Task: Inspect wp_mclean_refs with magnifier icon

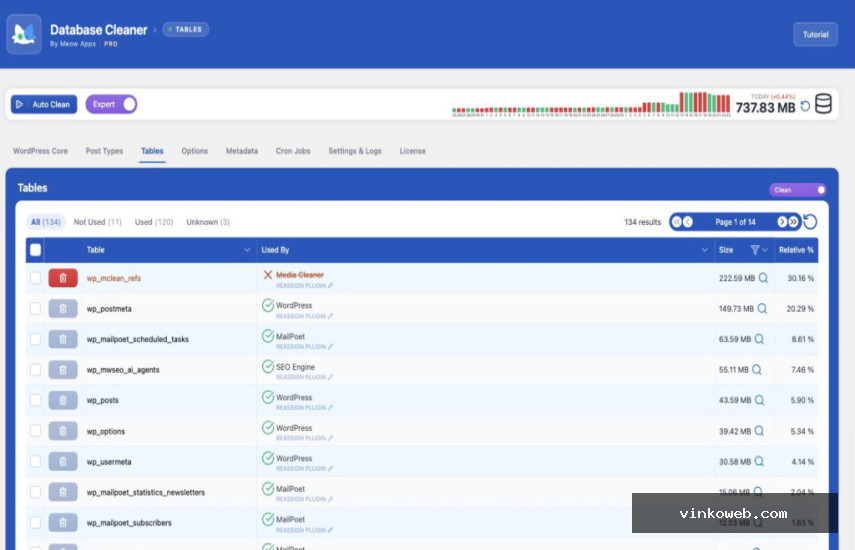Action: (x=763, y=278)
